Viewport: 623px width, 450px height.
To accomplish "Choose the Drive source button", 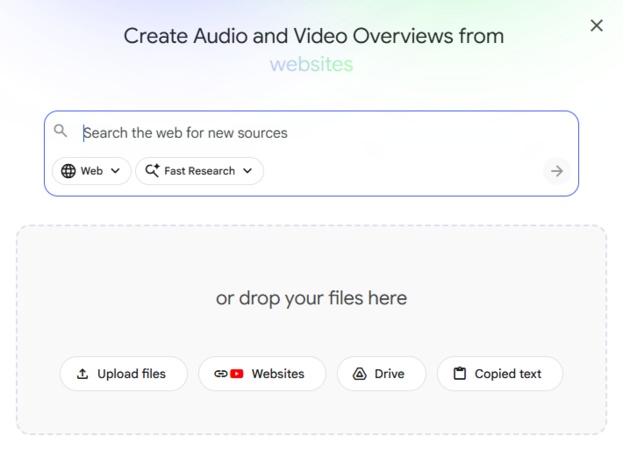I will 381,374.
